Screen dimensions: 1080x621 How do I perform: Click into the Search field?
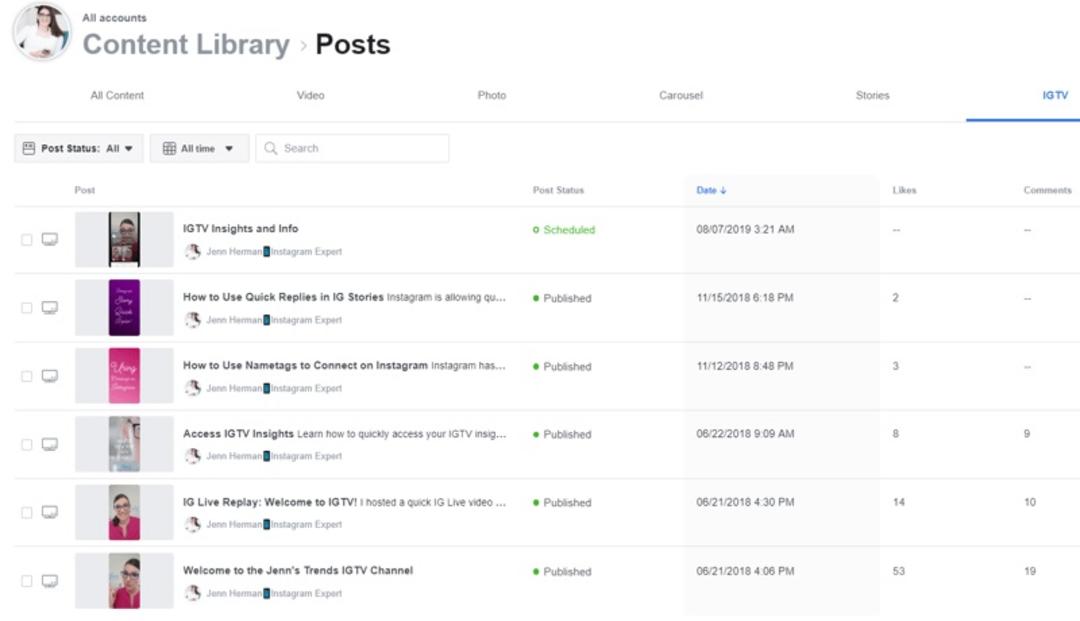tap(352, 148)
